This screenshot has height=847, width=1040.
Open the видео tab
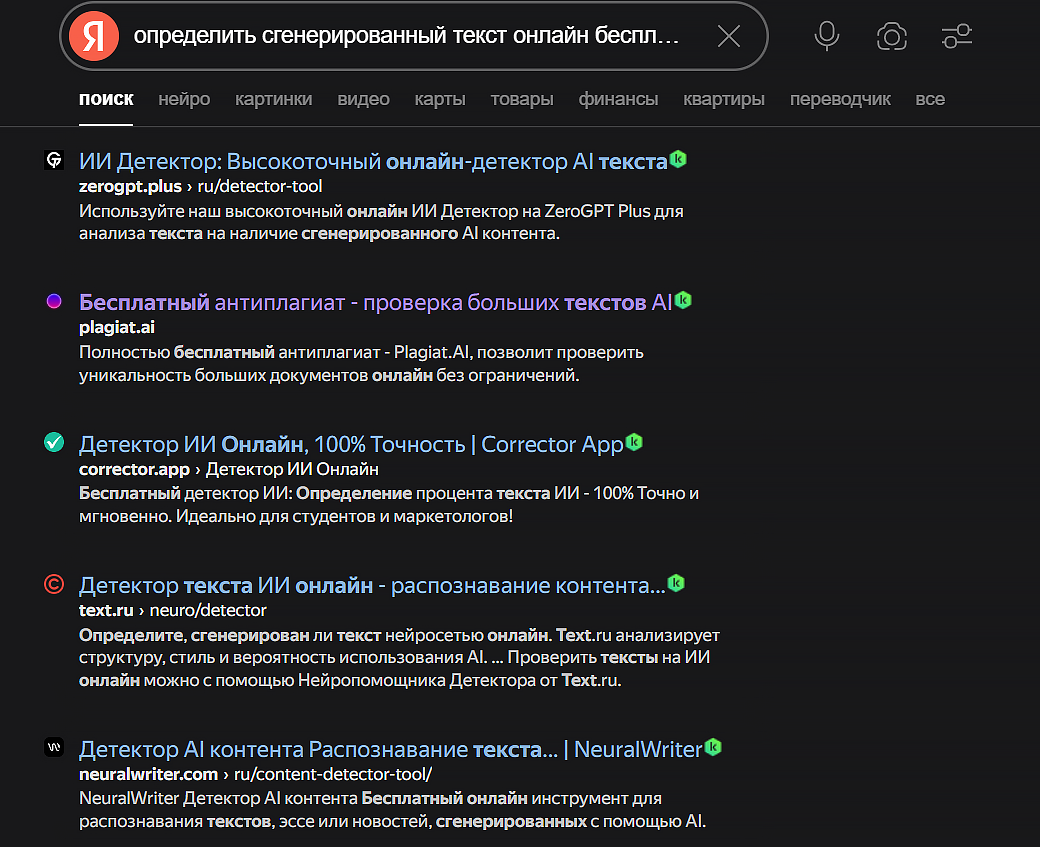tap(363, 99)
